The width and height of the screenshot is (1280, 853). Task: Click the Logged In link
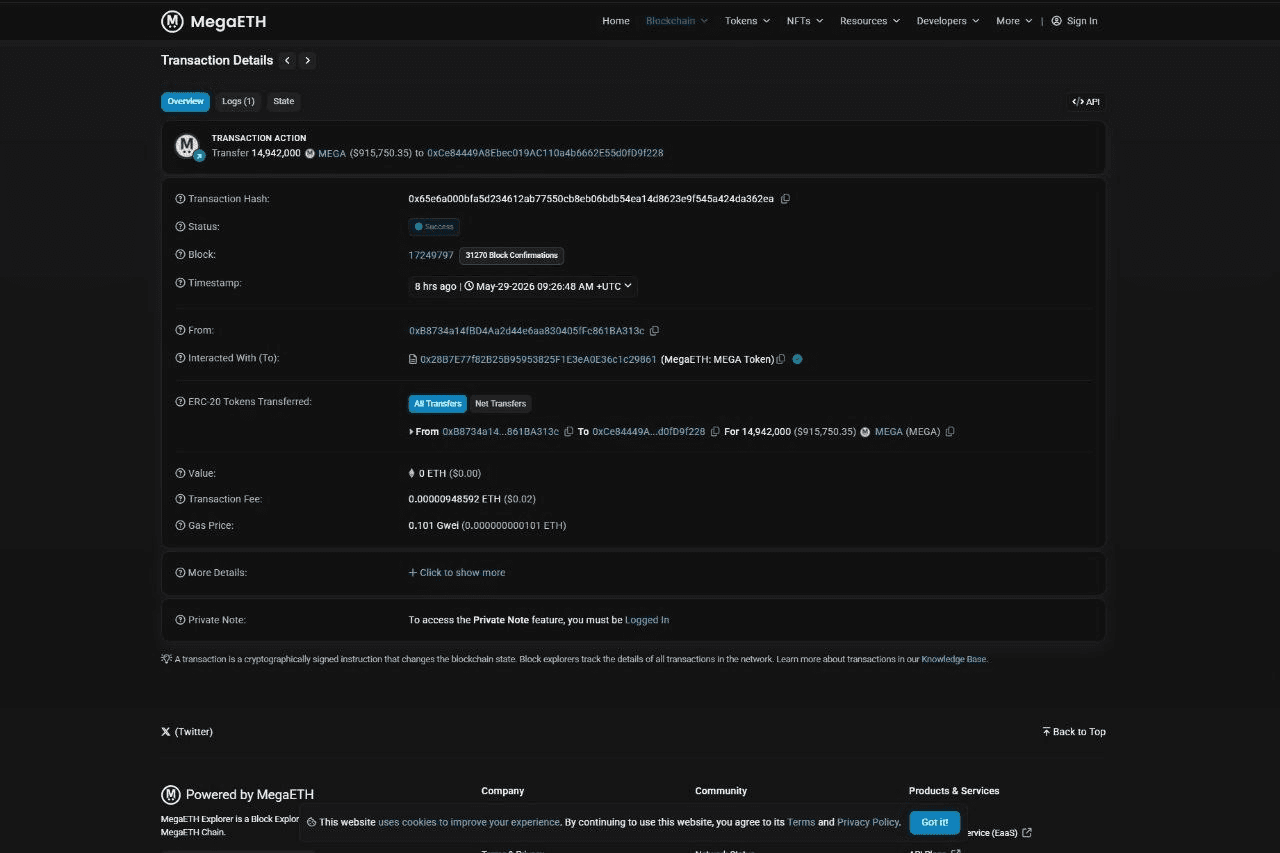click(647, 620)
